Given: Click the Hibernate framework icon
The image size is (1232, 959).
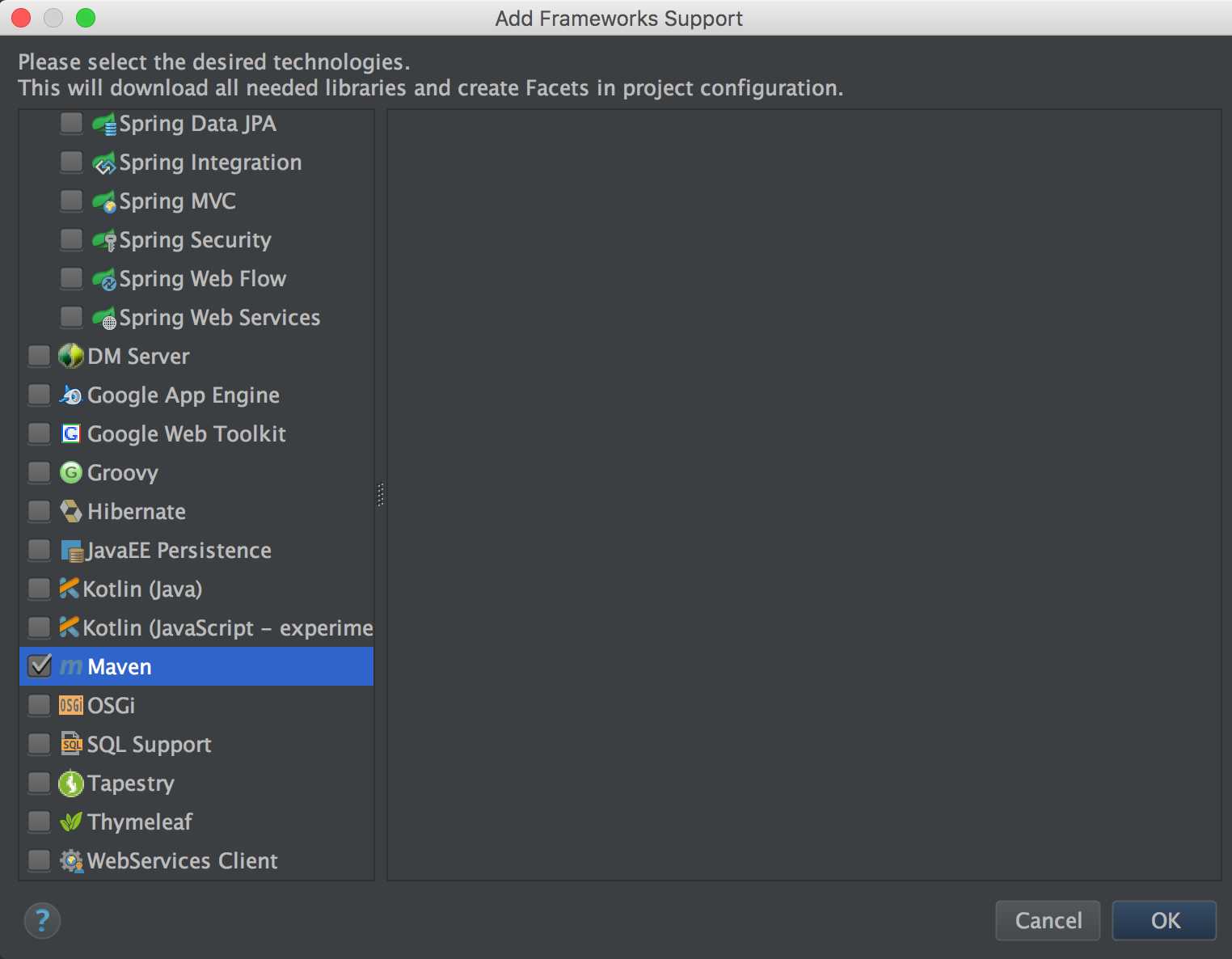Looking at the screenshot, I should point(71,511).
